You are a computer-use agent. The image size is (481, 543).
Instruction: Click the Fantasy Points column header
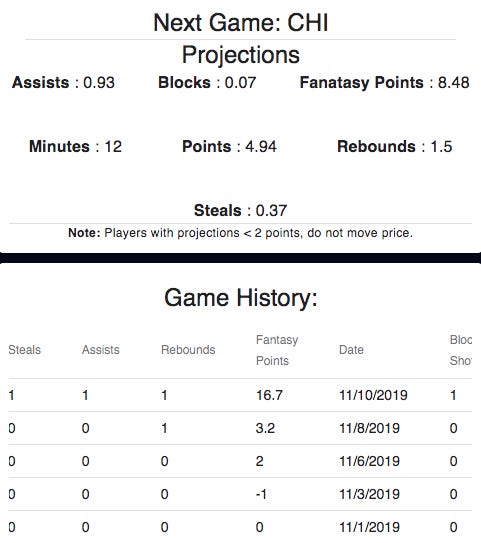point(277,350)
